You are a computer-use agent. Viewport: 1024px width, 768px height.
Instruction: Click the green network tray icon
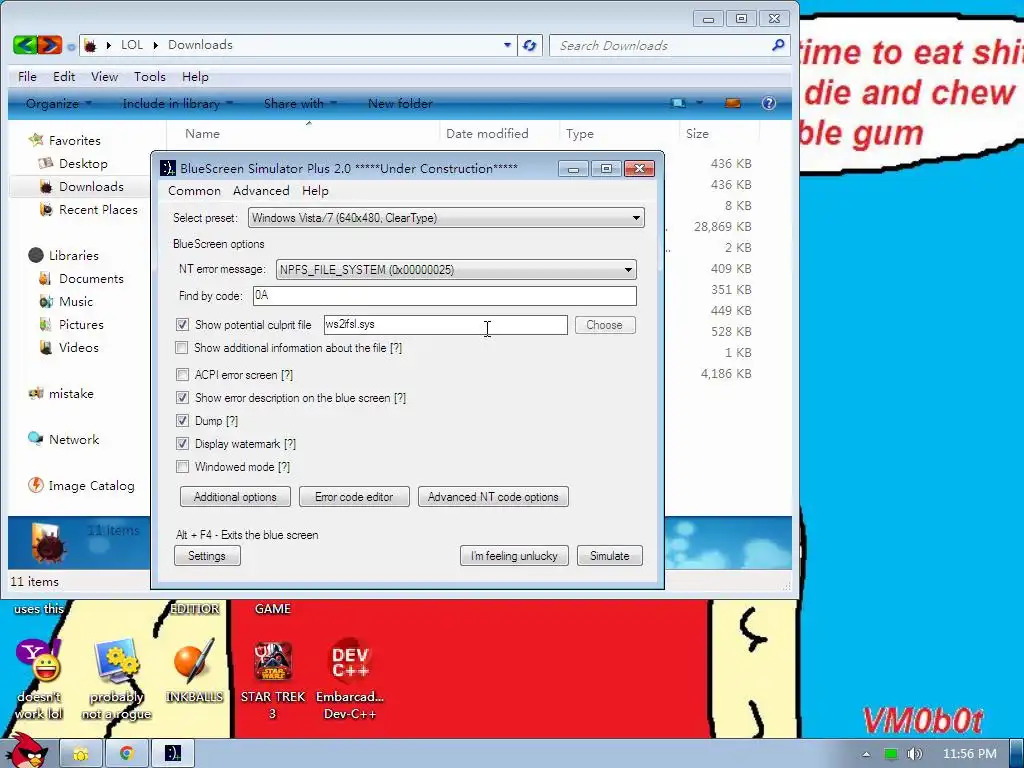(x=890, y=754)
